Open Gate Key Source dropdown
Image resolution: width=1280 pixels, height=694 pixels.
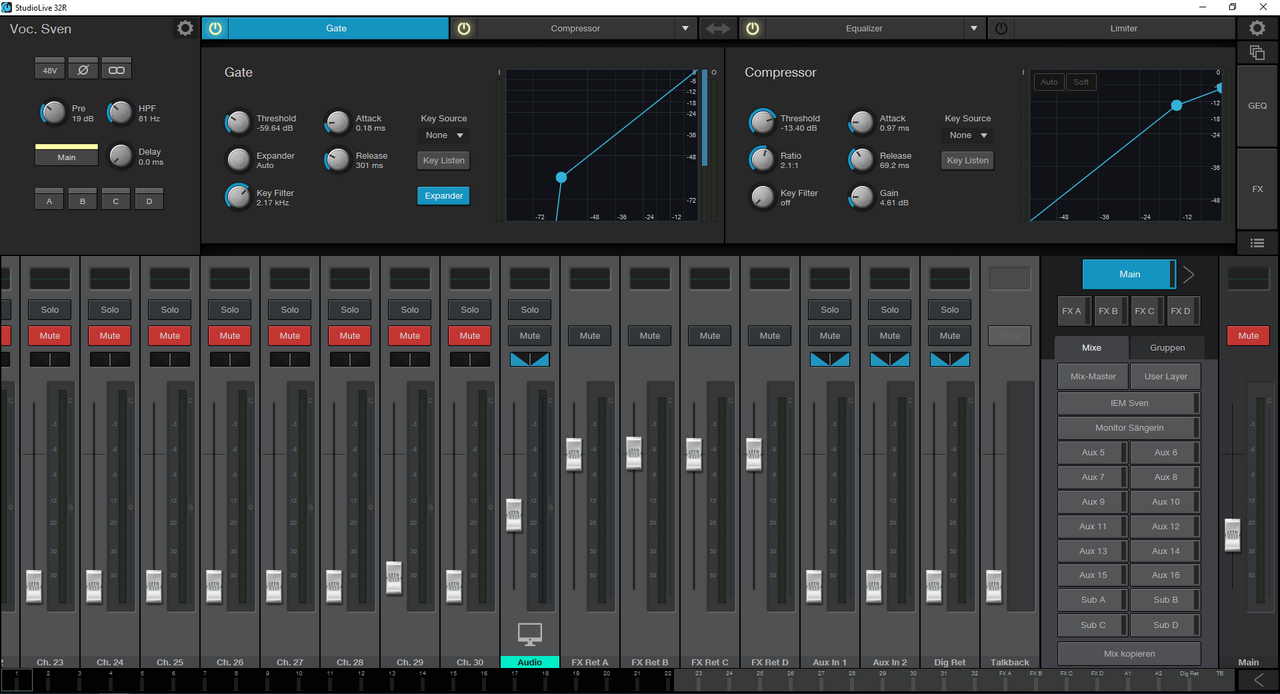pos(444,135)
